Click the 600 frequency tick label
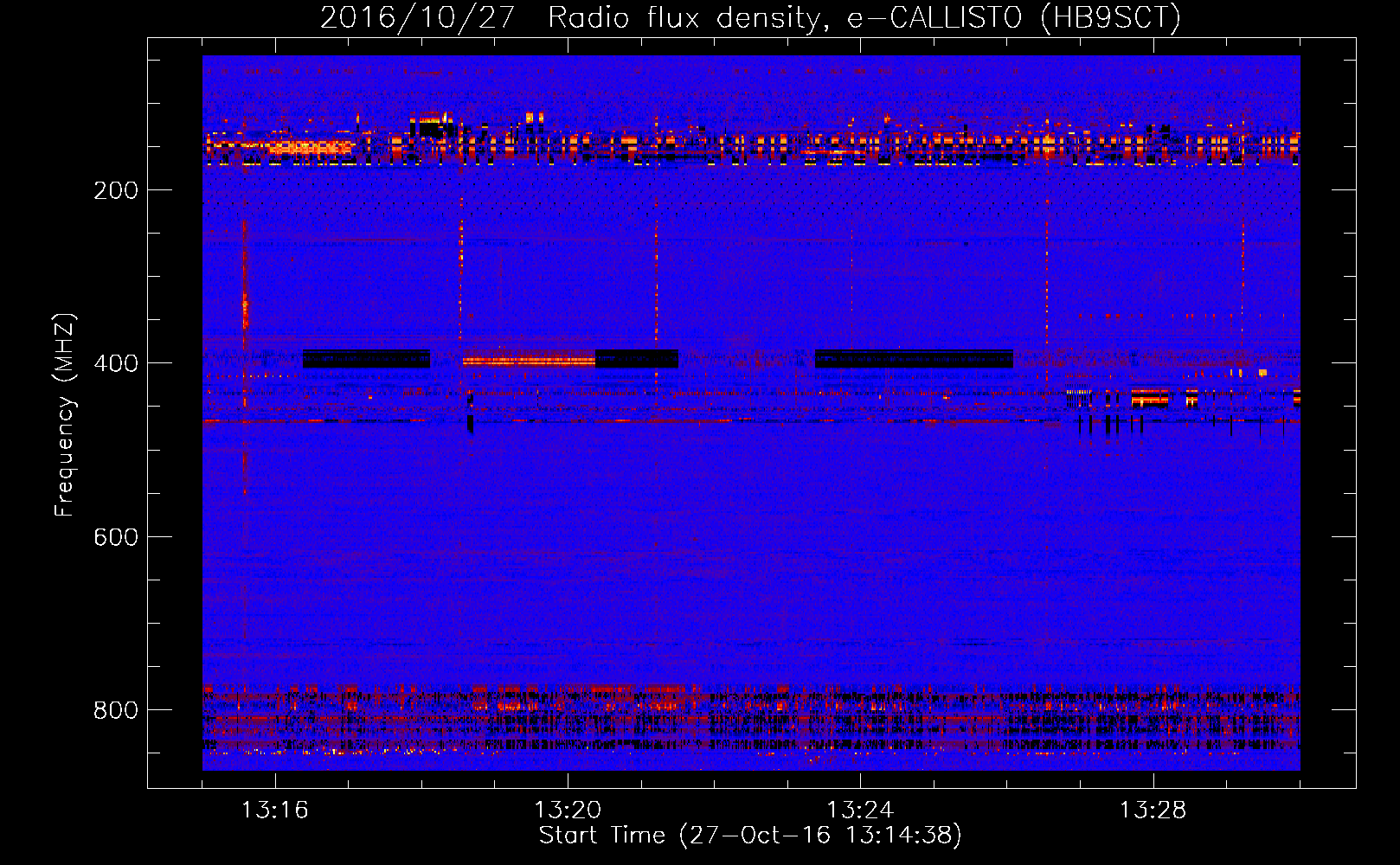This screenshot has height=865, width=1400. 116,537
